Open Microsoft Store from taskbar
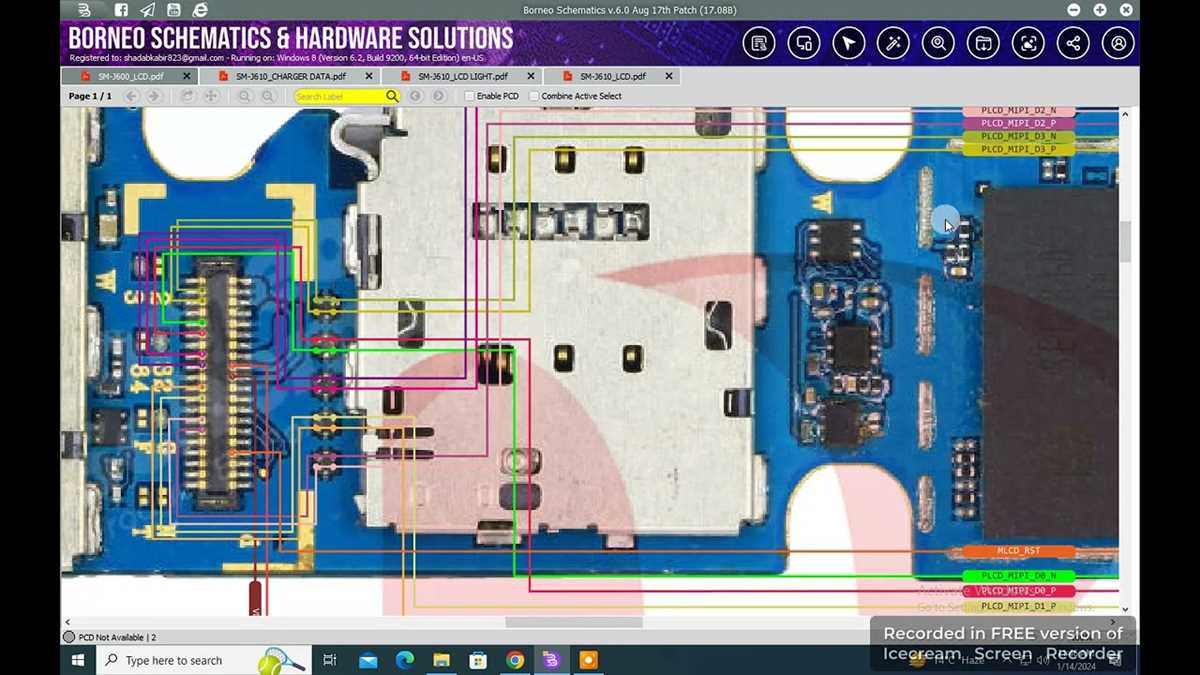 click(x=478, y=660)
